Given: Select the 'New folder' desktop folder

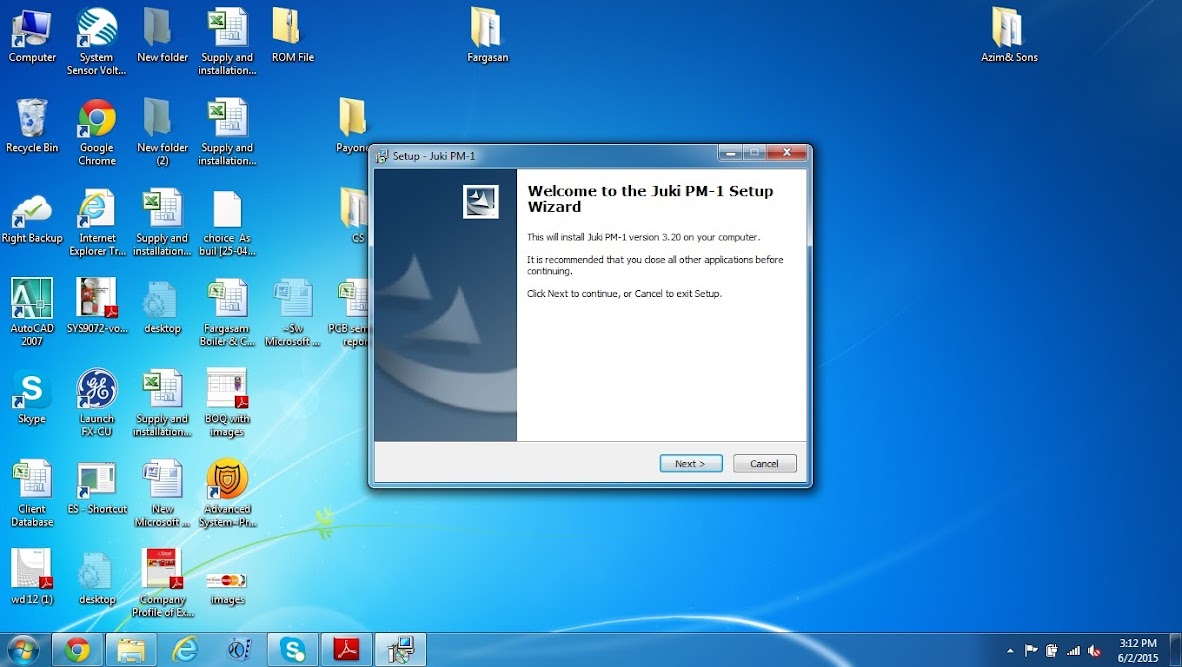Looking at the screenshot, I should 162,36.
